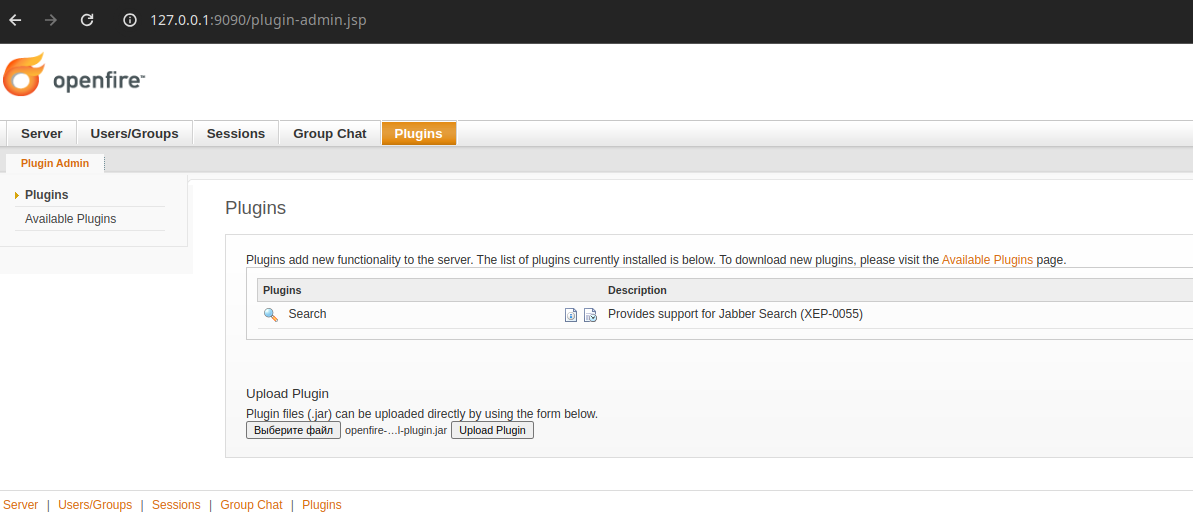Click the Description column header

637,290
